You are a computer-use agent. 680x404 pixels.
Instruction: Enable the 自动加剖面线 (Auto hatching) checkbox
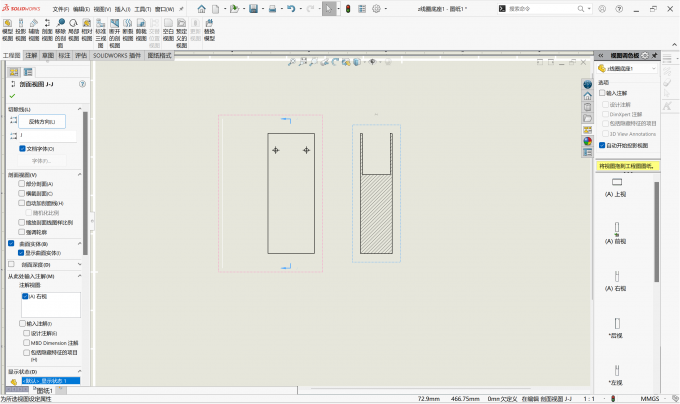pyautogui.click(x=21, y=203)
